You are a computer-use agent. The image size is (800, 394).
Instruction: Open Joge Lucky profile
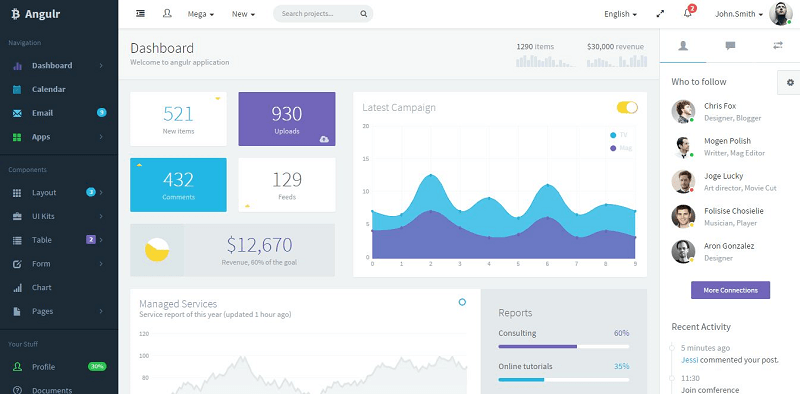click(723, 176)
